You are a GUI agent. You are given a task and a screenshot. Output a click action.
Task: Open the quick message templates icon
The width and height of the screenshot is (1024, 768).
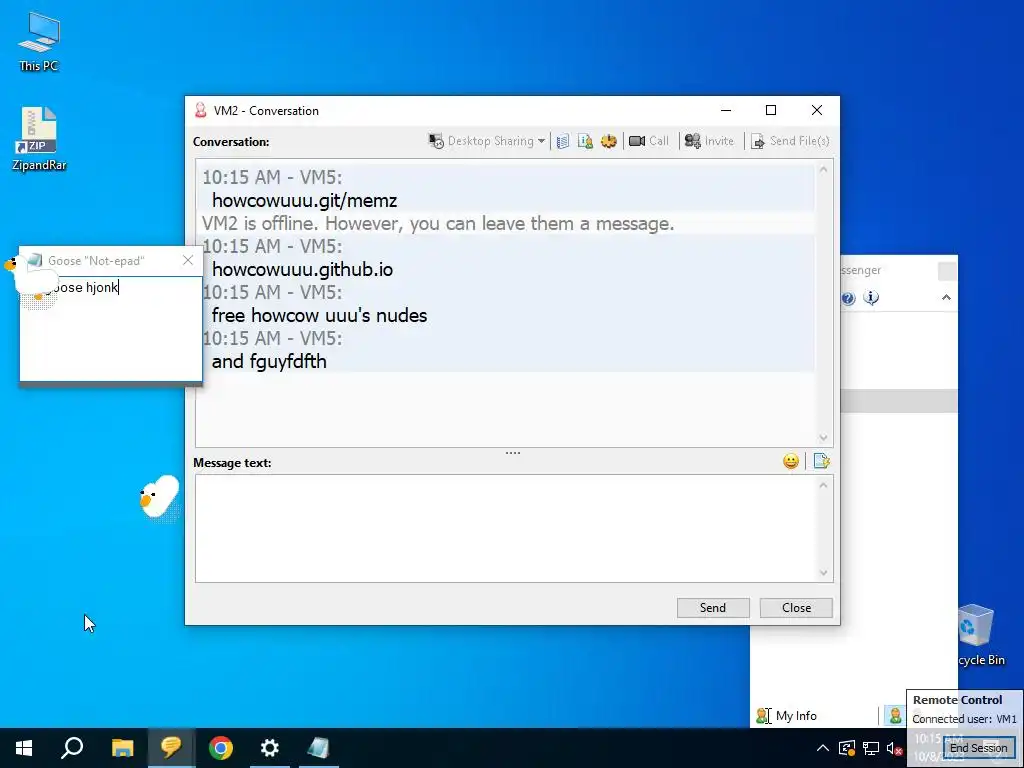coord(822,462)
